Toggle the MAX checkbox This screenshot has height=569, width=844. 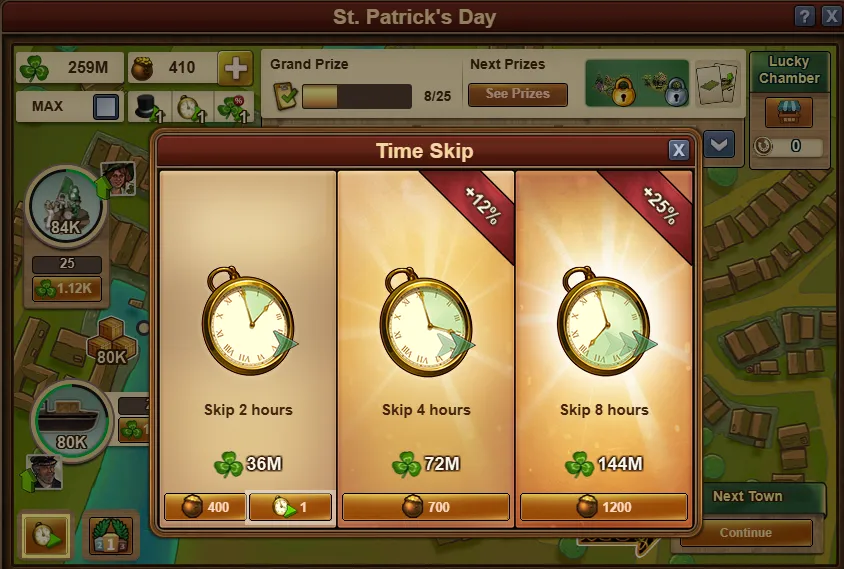(x=106, y=107)
